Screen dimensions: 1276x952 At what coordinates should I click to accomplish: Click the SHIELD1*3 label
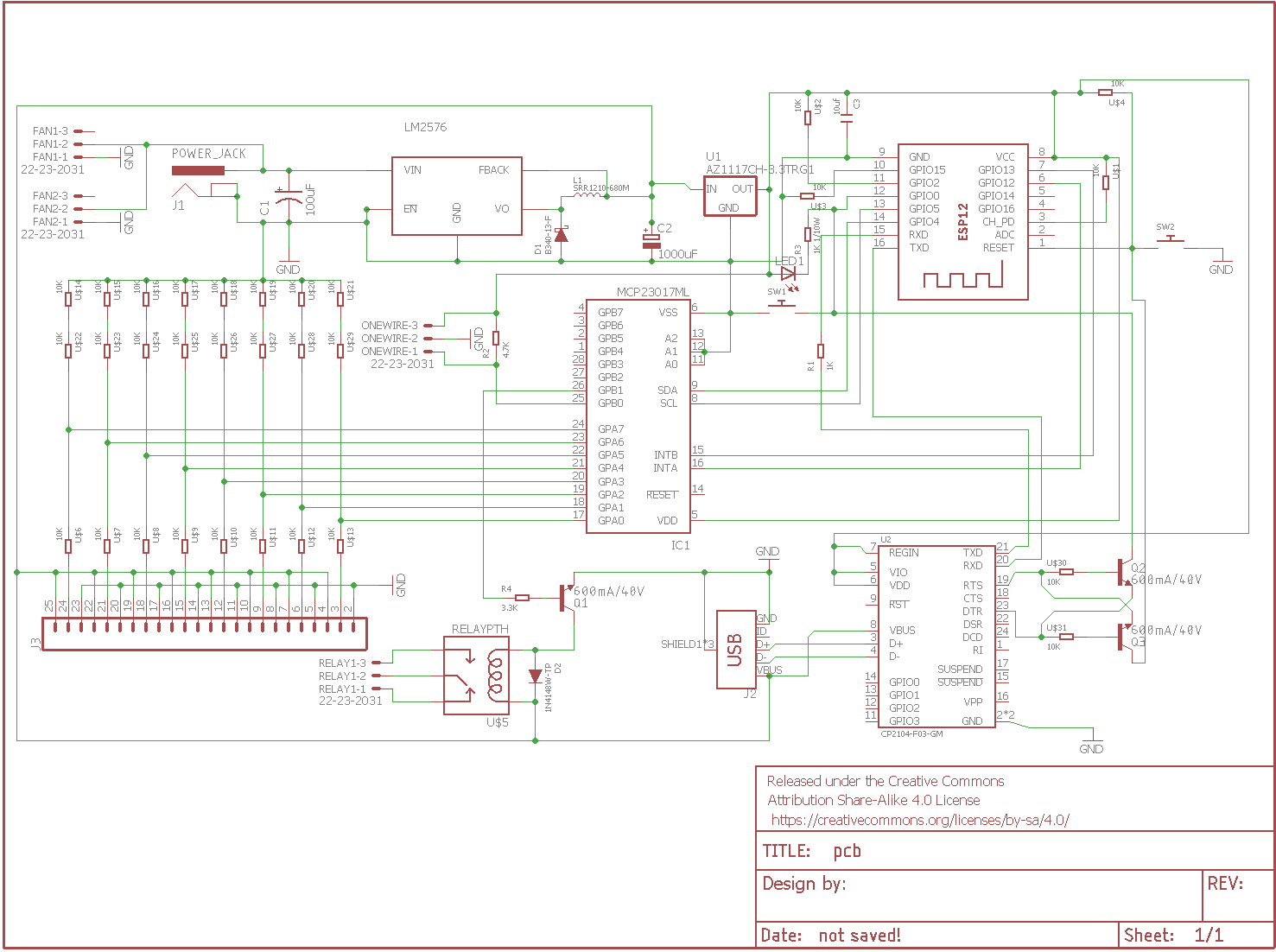(x=688, y=644)
